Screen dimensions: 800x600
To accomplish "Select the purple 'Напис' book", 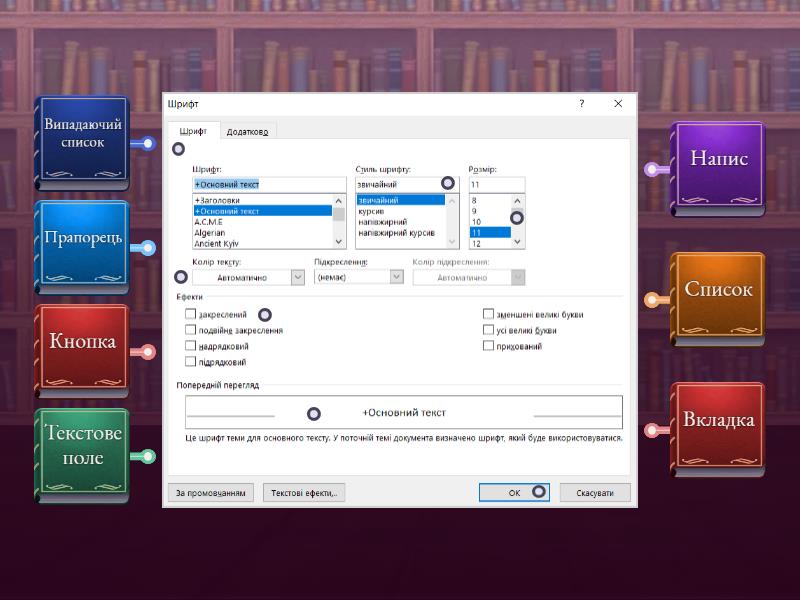I will 718,160.
